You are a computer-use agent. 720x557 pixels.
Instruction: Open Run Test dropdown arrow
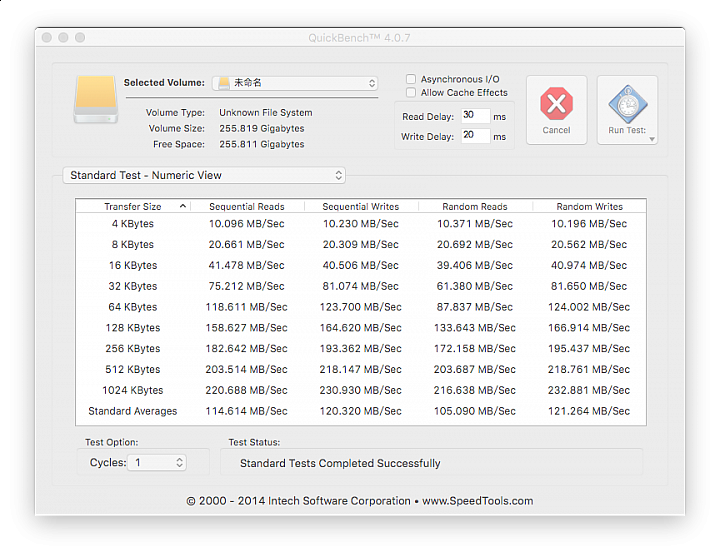point(652,139)
